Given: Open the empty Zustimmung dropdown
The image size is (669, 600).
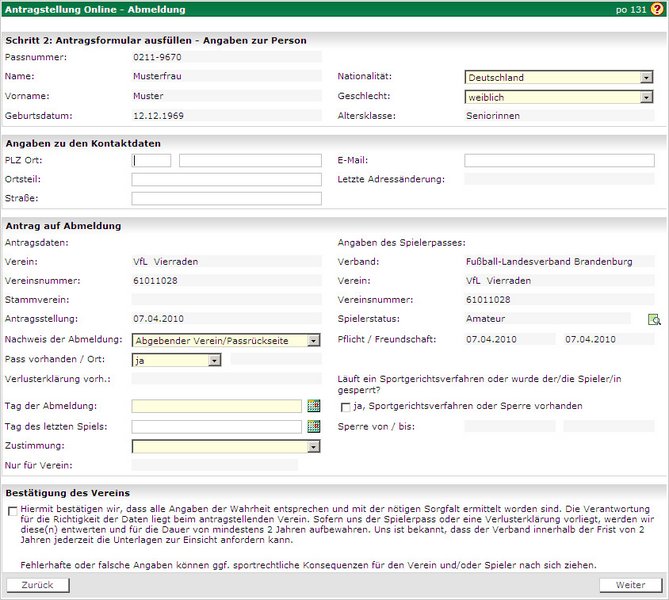Looking at the screenshot, I should (226, 446).
